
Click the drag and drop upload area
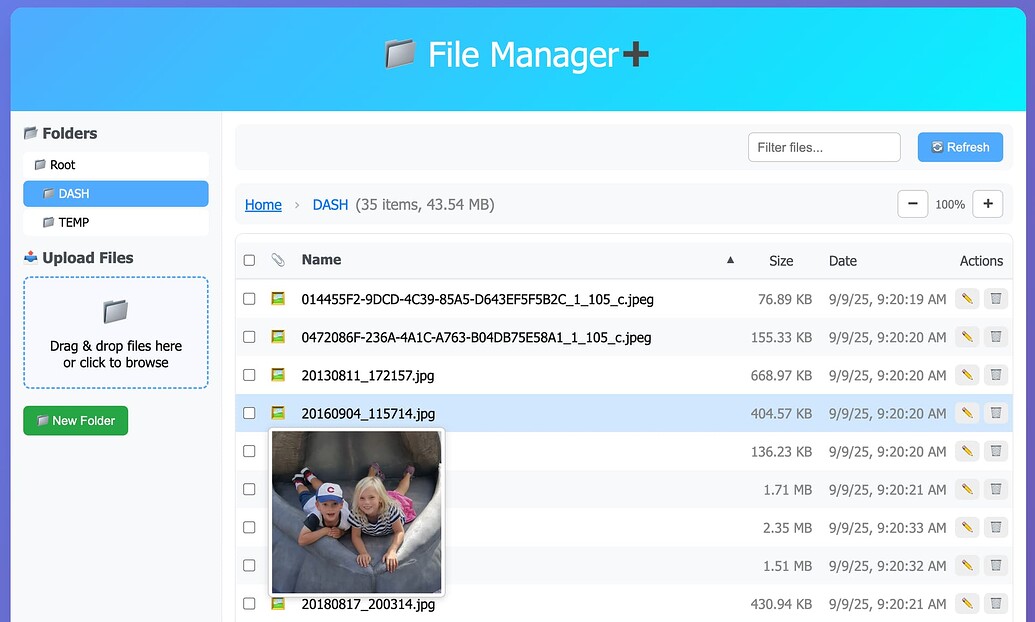point(116,332)
